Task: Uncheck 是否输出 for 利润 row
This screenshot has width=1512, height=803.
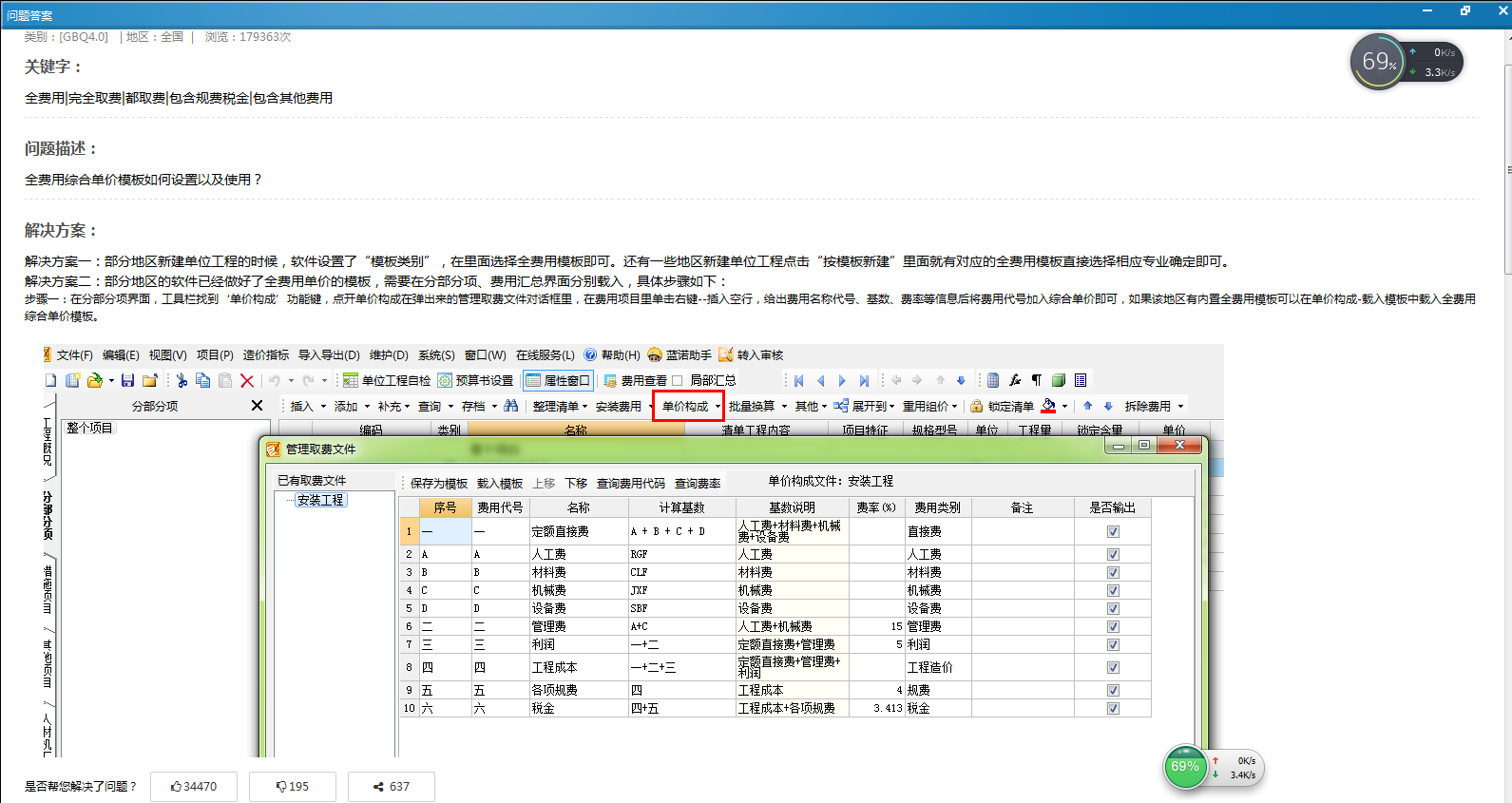Action: [1113, 644]
